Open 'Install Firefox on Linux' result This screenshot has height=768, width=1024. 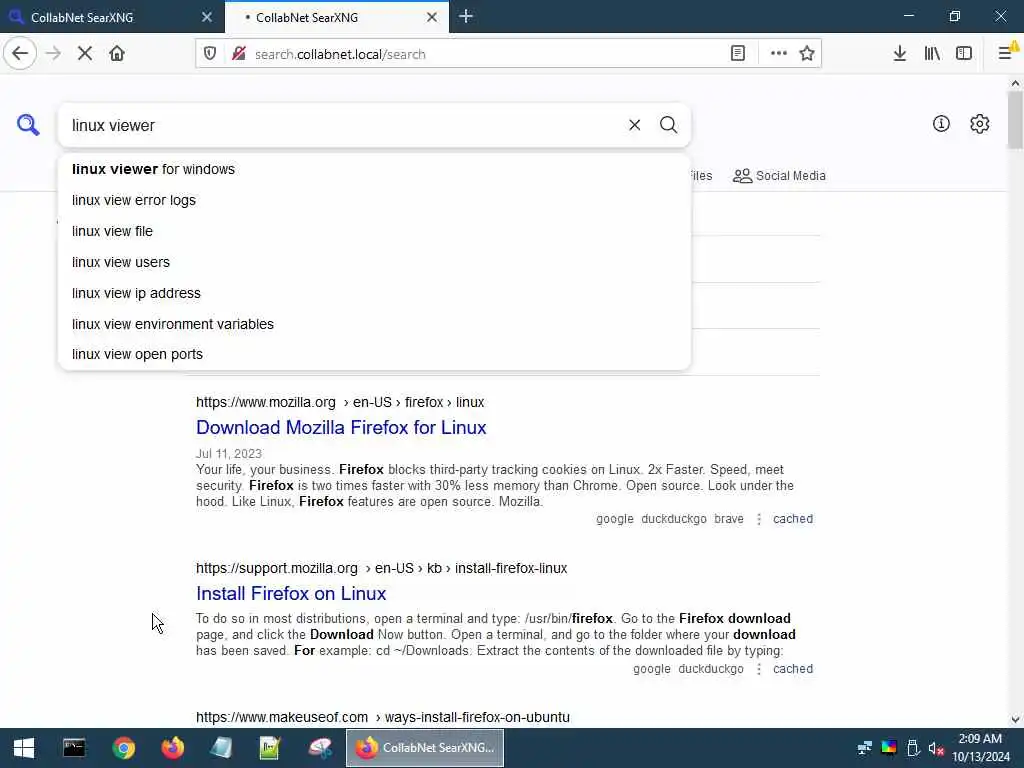tap(291, 593)
